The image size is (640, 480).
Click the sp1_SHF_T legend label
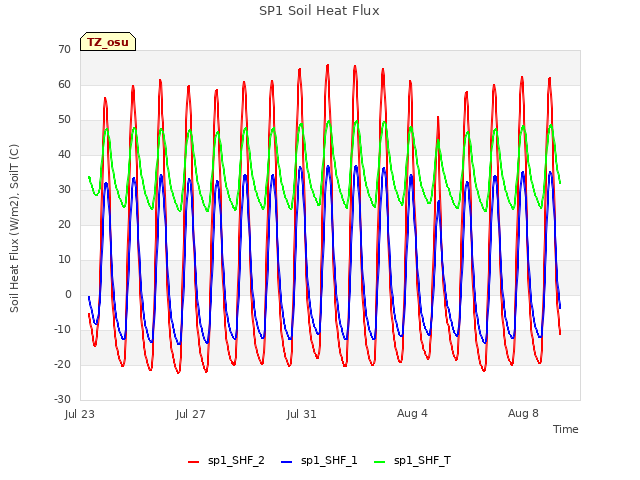click(x=422, y=461)
